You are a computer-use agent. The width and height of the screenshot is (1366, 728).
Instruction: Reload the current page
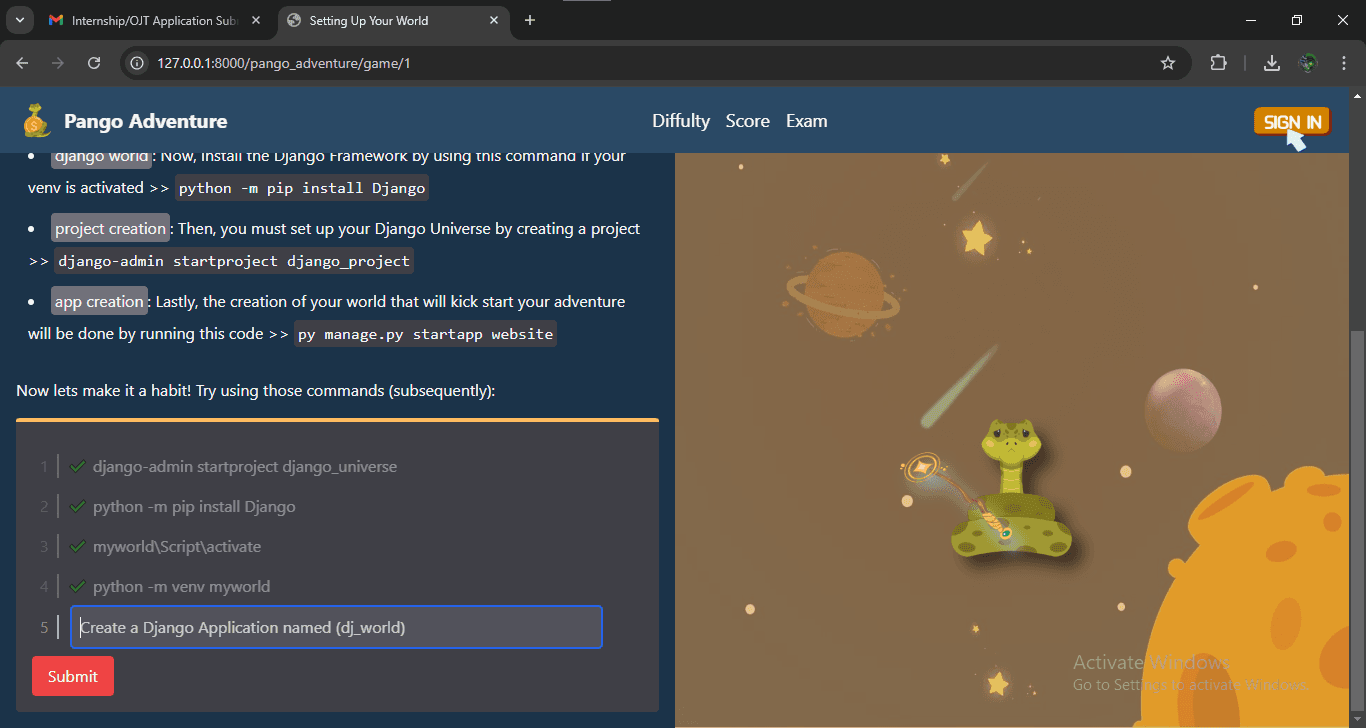click(x=94, y=63)
